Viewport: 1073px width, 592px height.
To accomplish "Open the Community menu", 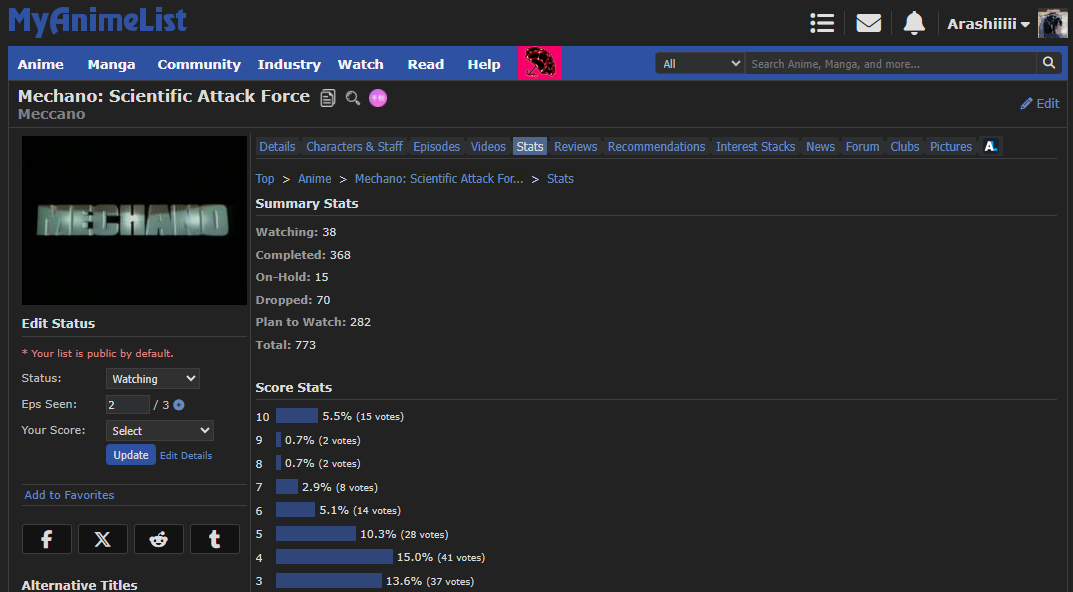I will click(x=199, y=64).
